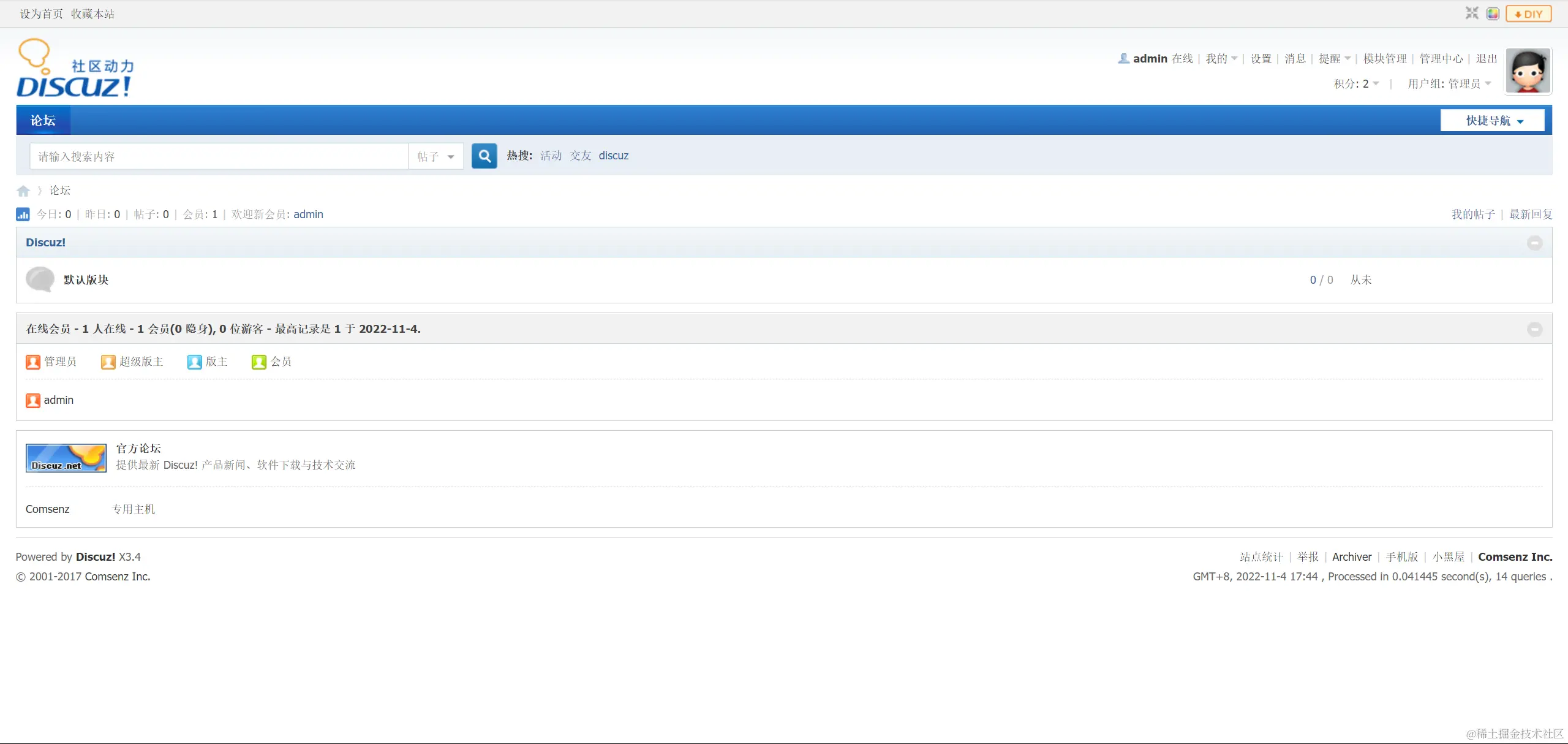
Task: Click the home breadcrumb icon
Action: pyautogui.click(x=23, y=191)
